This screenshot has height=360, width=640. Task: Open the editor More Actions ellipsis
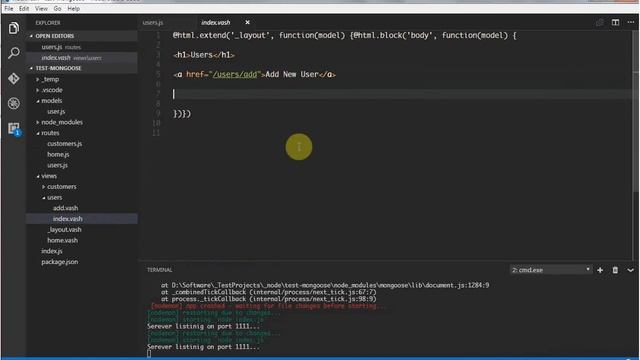pos(631,22)
